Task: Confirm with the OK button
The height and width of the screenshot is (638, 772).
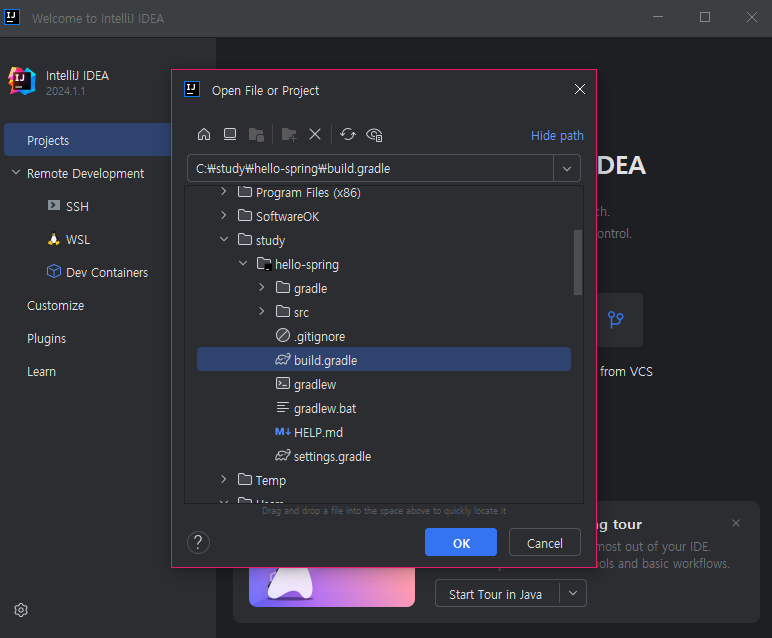Action: [x=461, y=542]
